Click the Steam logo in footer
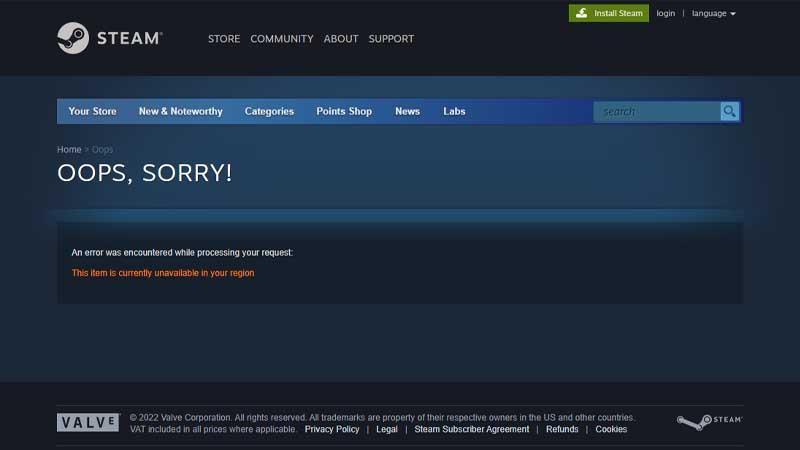Viewport: 800px width, 450px height. tap(709, 421)
